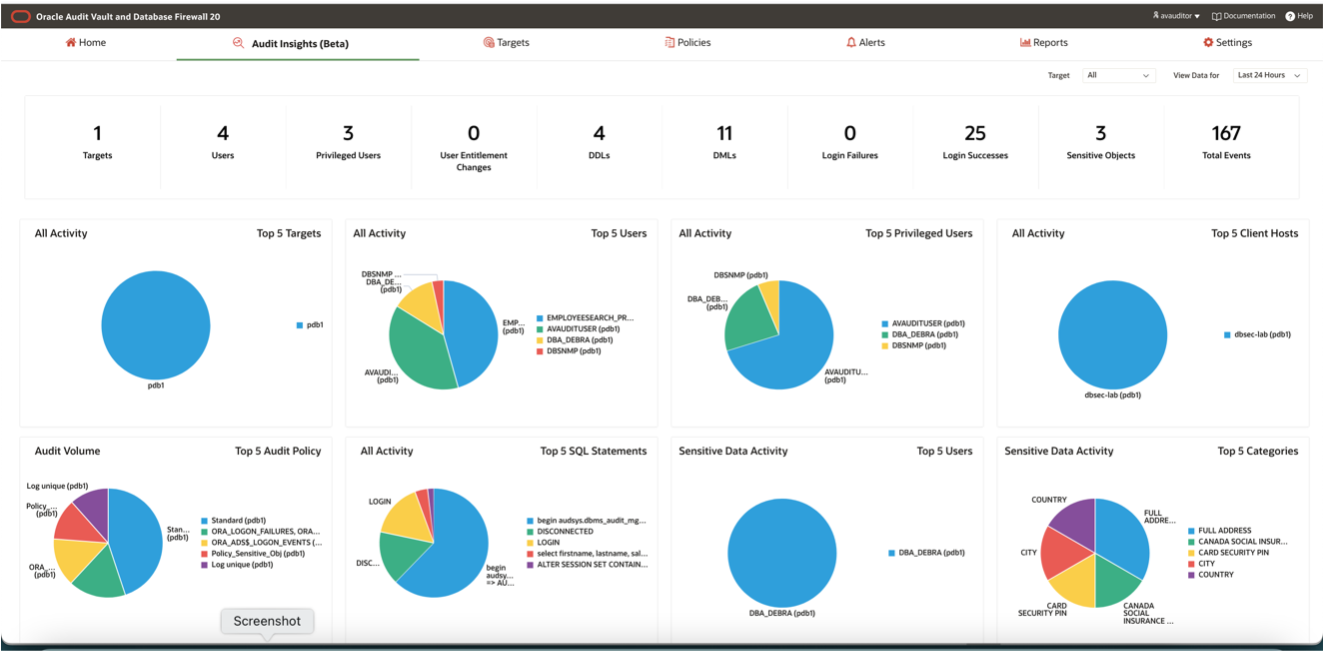This screenshot has height=653, width=1326.
Task: Open the View Data for Last 24 Hours dropdown
Action: tap(1268, 75)
